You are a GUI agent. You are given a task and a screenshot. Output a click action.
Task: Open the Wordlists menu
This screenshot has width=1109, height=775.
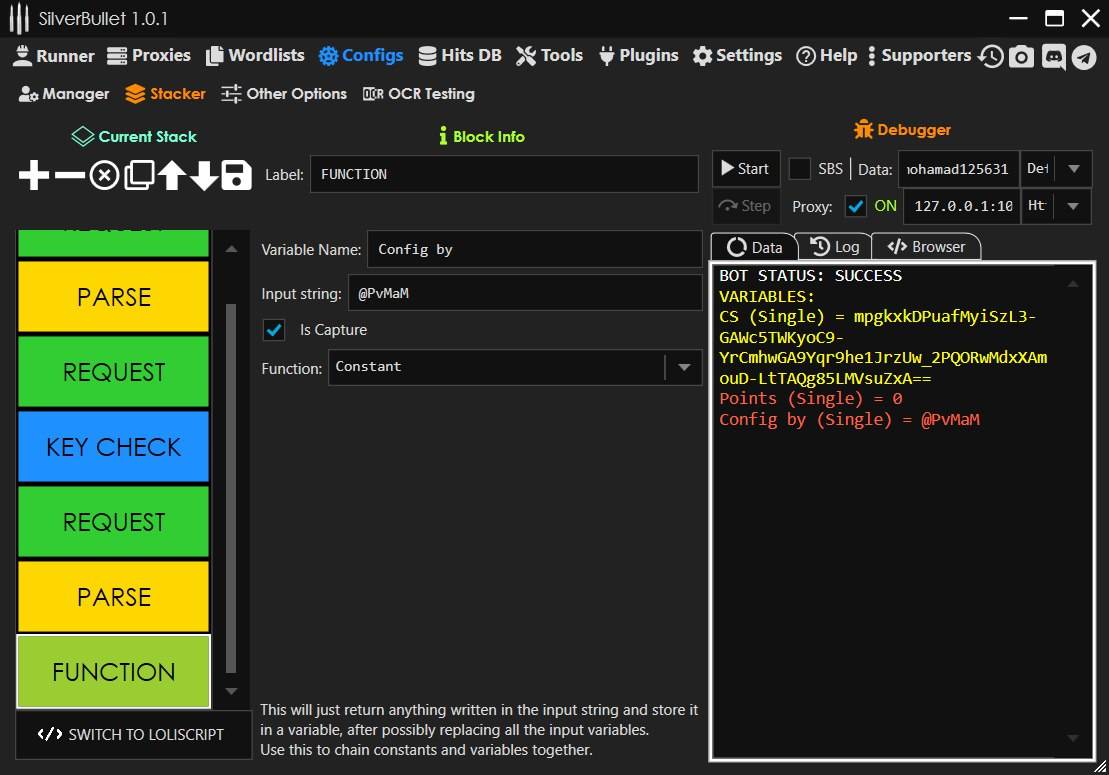tap(255, 56)
